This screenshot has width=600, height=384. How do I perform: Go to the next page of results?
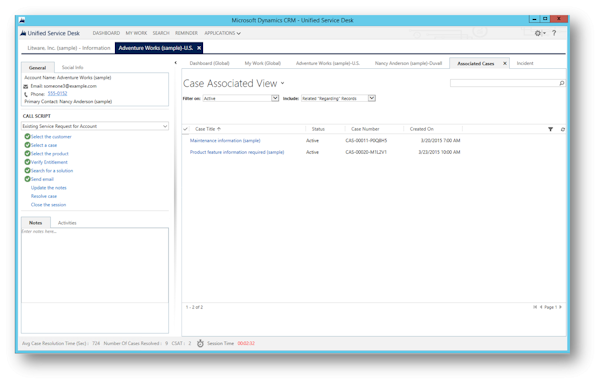(561, 307)
